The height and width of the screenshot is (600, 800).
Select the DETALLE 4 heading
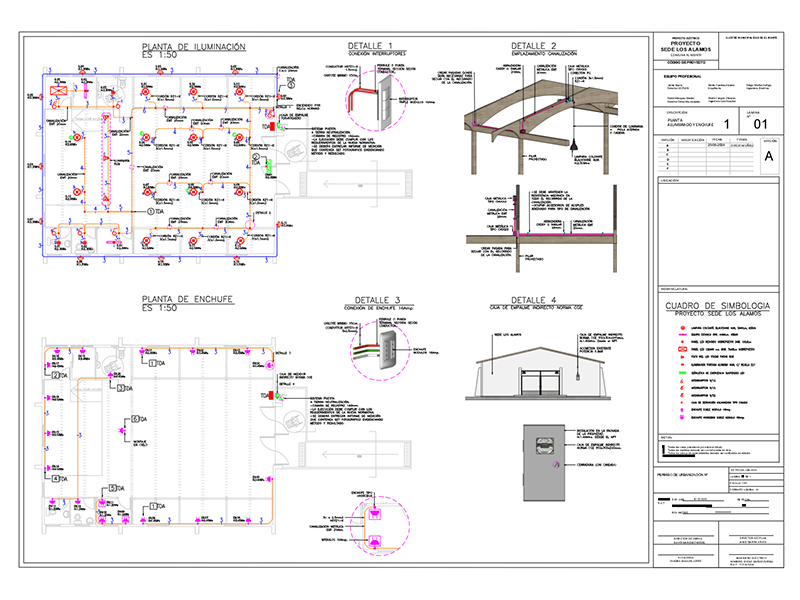534,300
